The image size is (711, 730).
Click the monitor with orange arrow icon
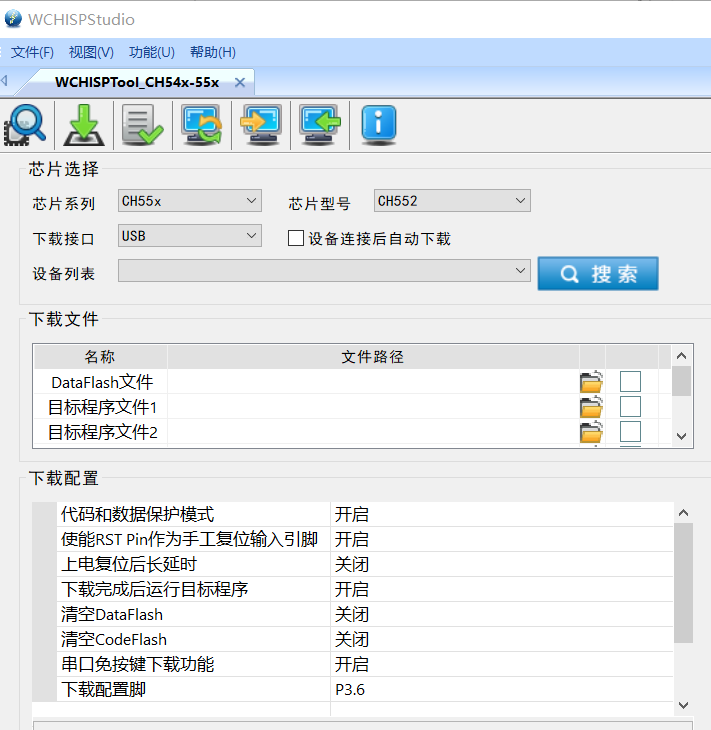(261, 125)
